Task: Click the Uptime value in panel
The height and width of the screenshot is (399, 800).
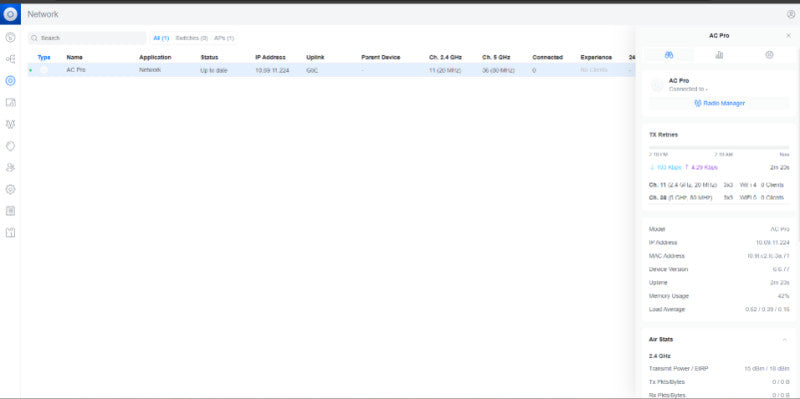Action: pos(781,283)
